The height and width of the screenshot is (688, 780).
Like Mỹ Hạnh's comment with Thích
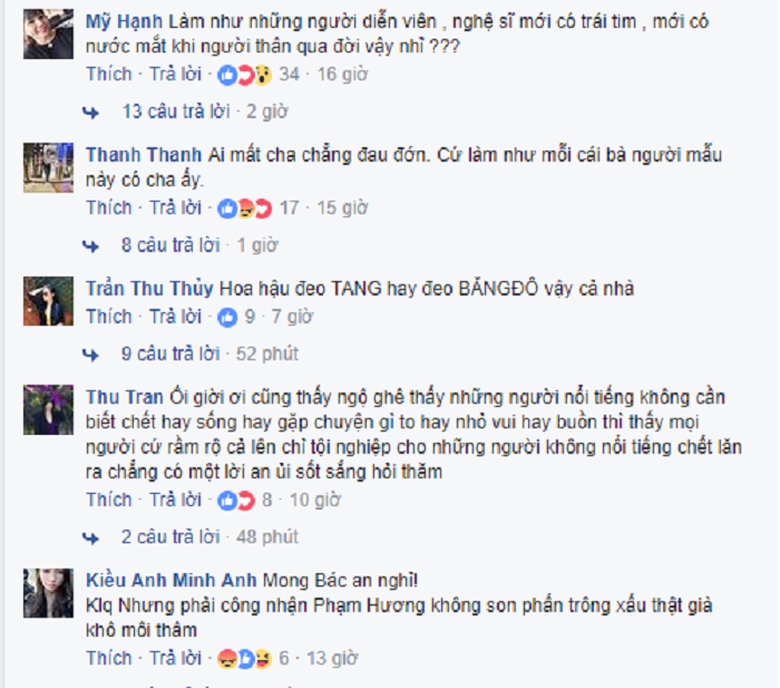[x=109, y=74]
